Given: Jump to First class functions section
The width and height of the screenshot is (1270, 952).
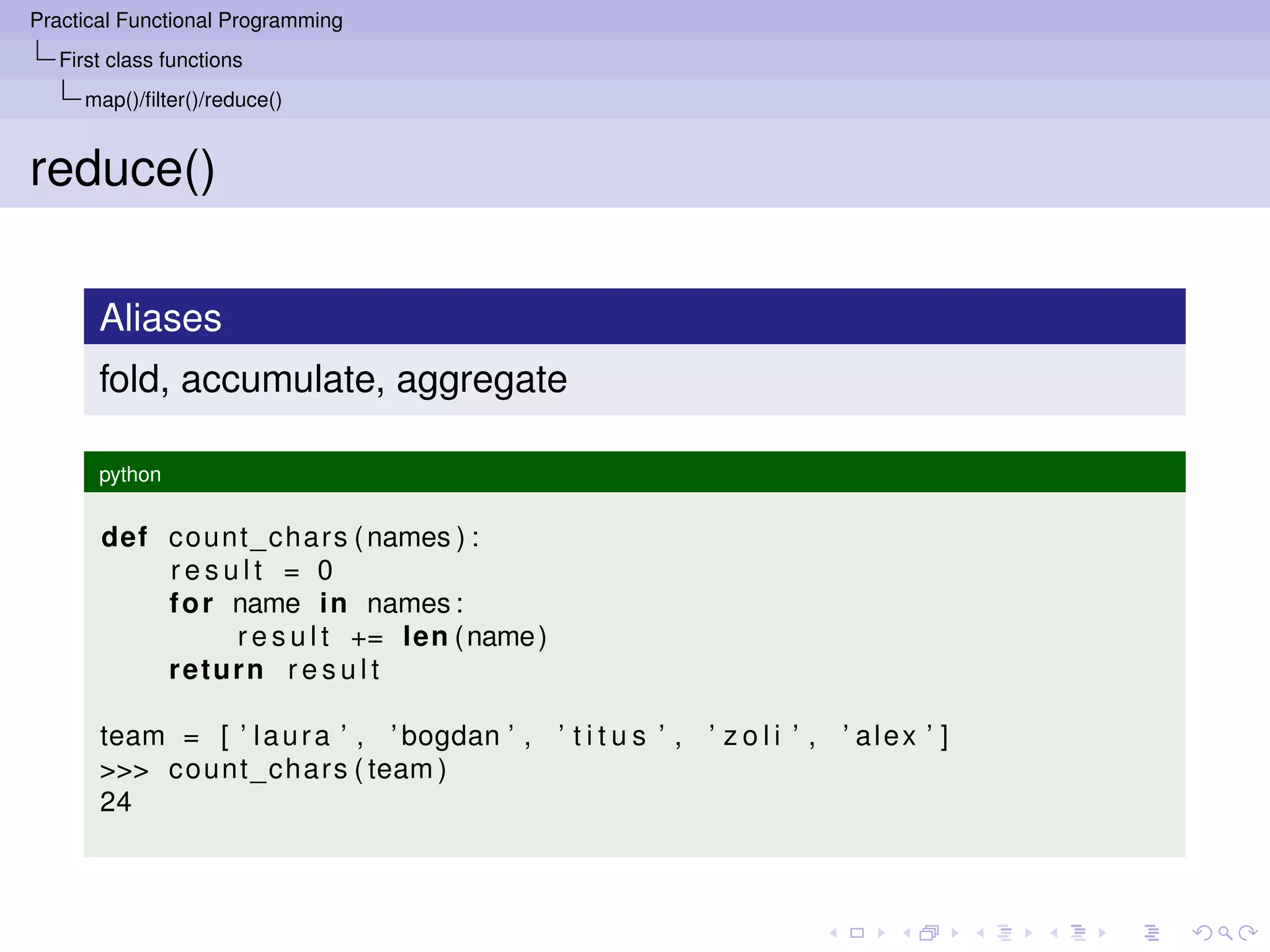Looking at the screenshot, I should [151, 60].
